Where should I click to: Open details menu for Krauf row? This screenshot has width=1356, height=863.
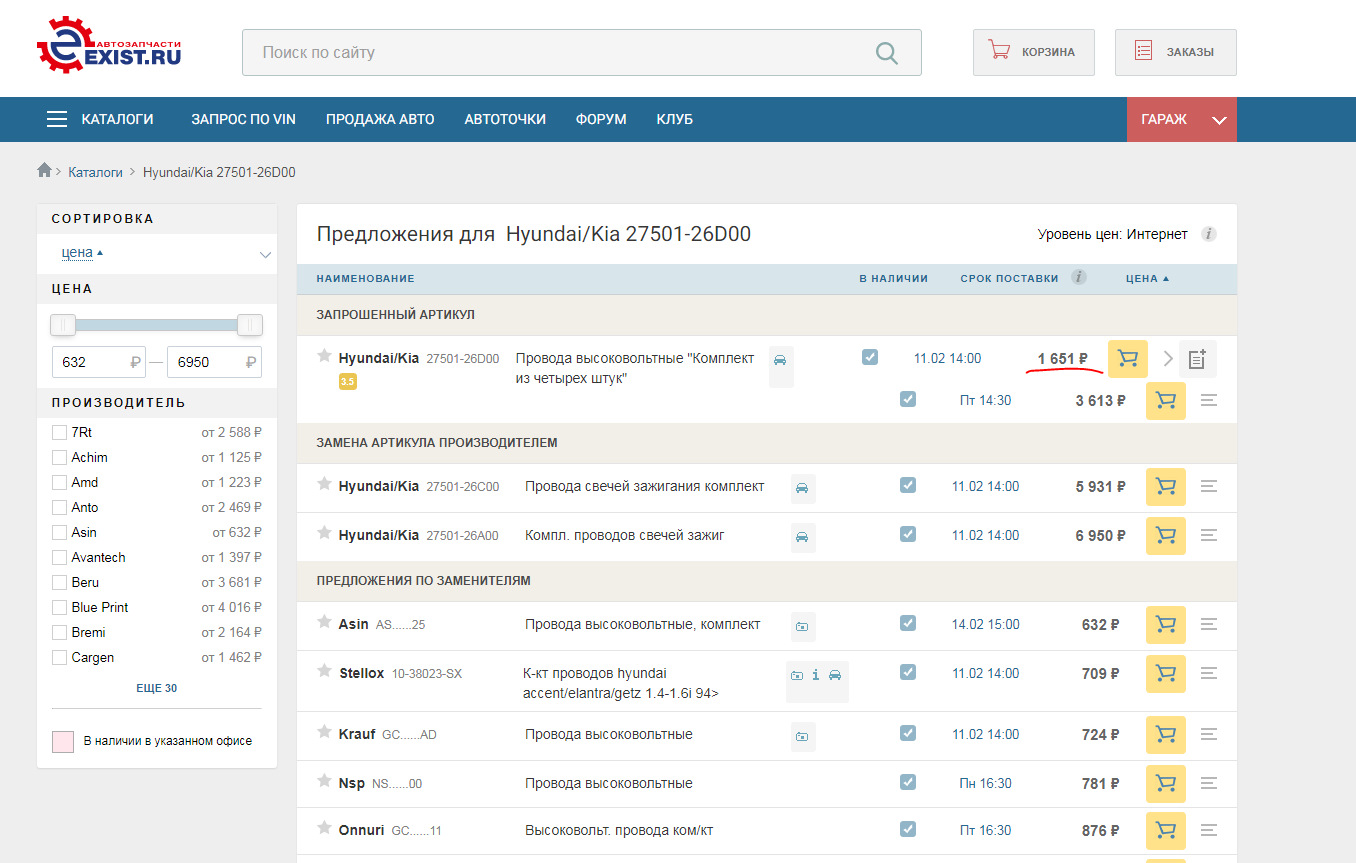click(x=1209, y=735)
